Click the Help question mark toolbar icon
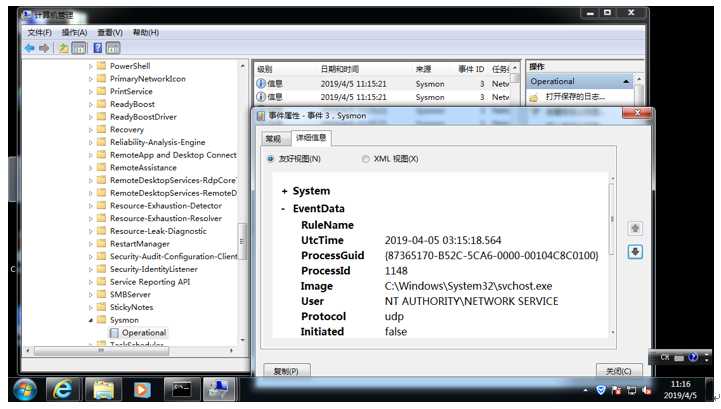 [x=97, y=48]
